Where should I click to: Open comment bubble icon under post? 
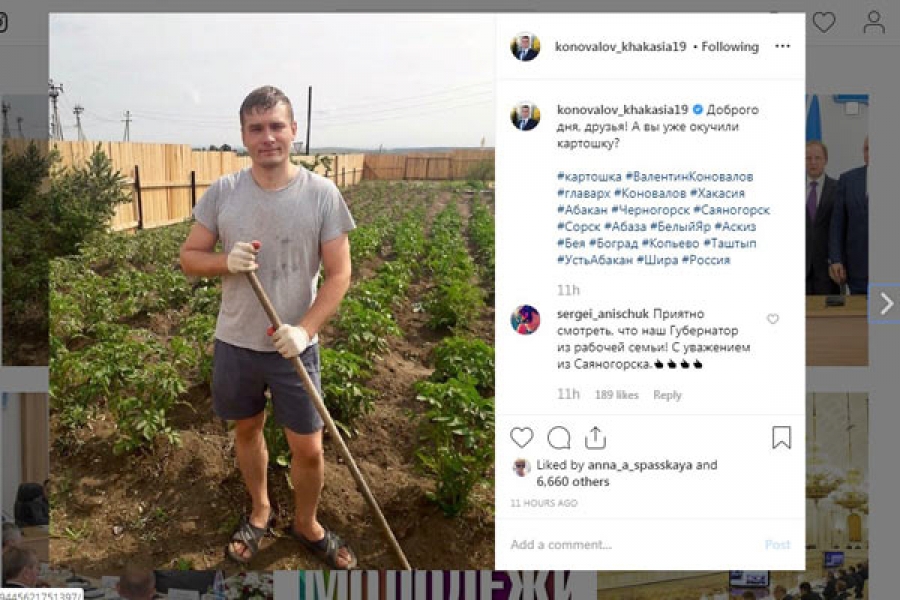click(558, 438)
